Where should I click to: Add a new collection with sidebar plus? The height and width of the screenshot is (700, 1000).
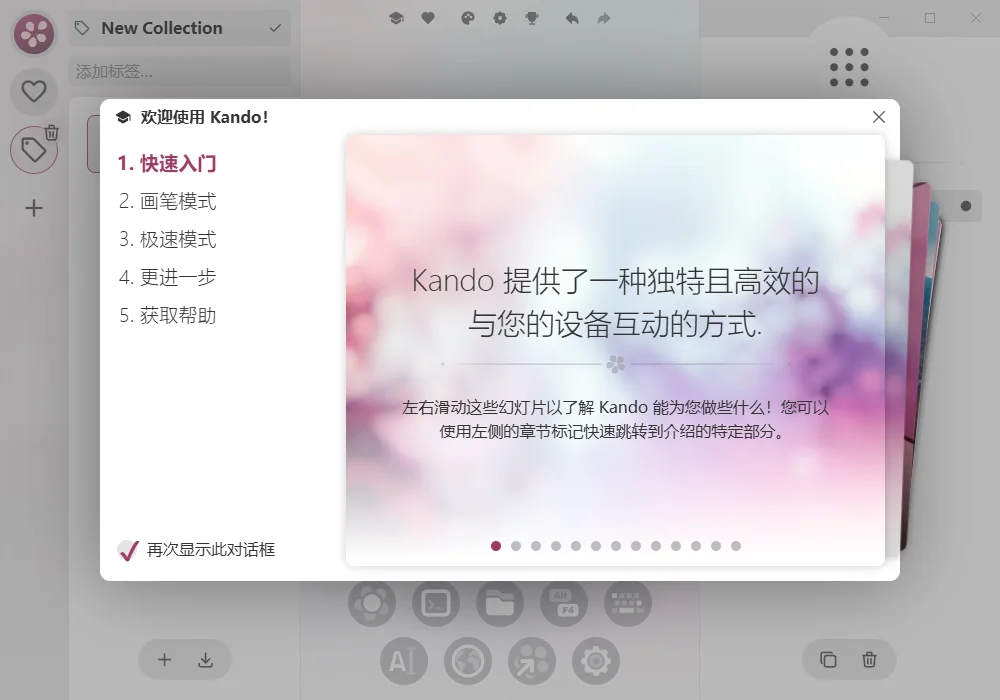(34, 208)
